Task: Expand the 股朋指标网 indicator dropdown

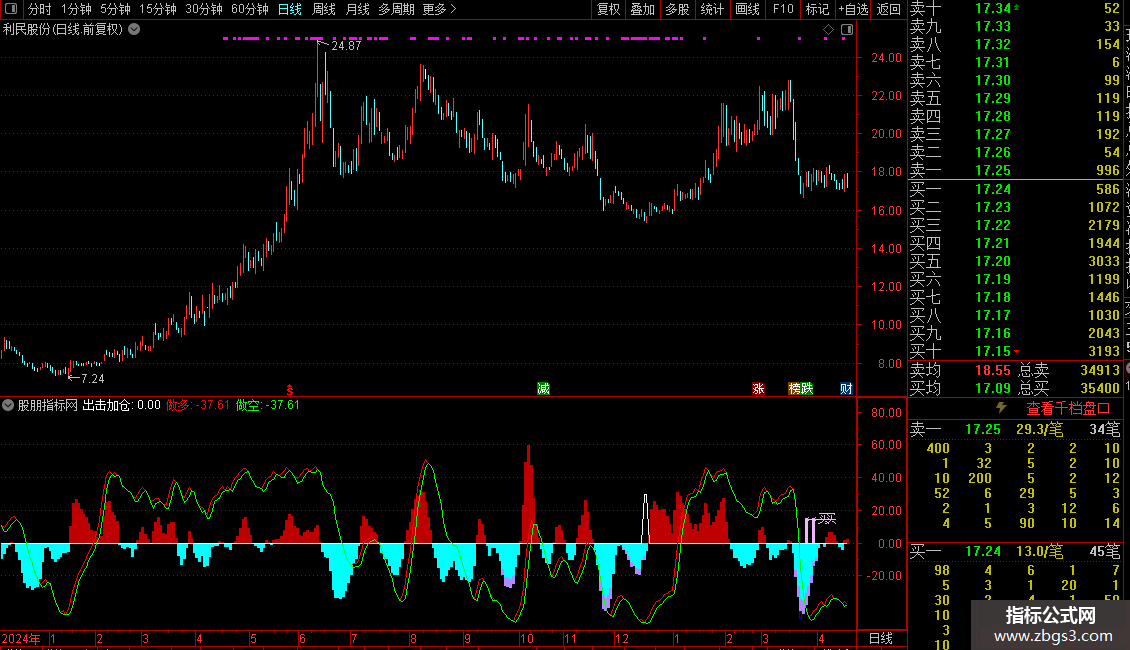Action: click(8, 405)
